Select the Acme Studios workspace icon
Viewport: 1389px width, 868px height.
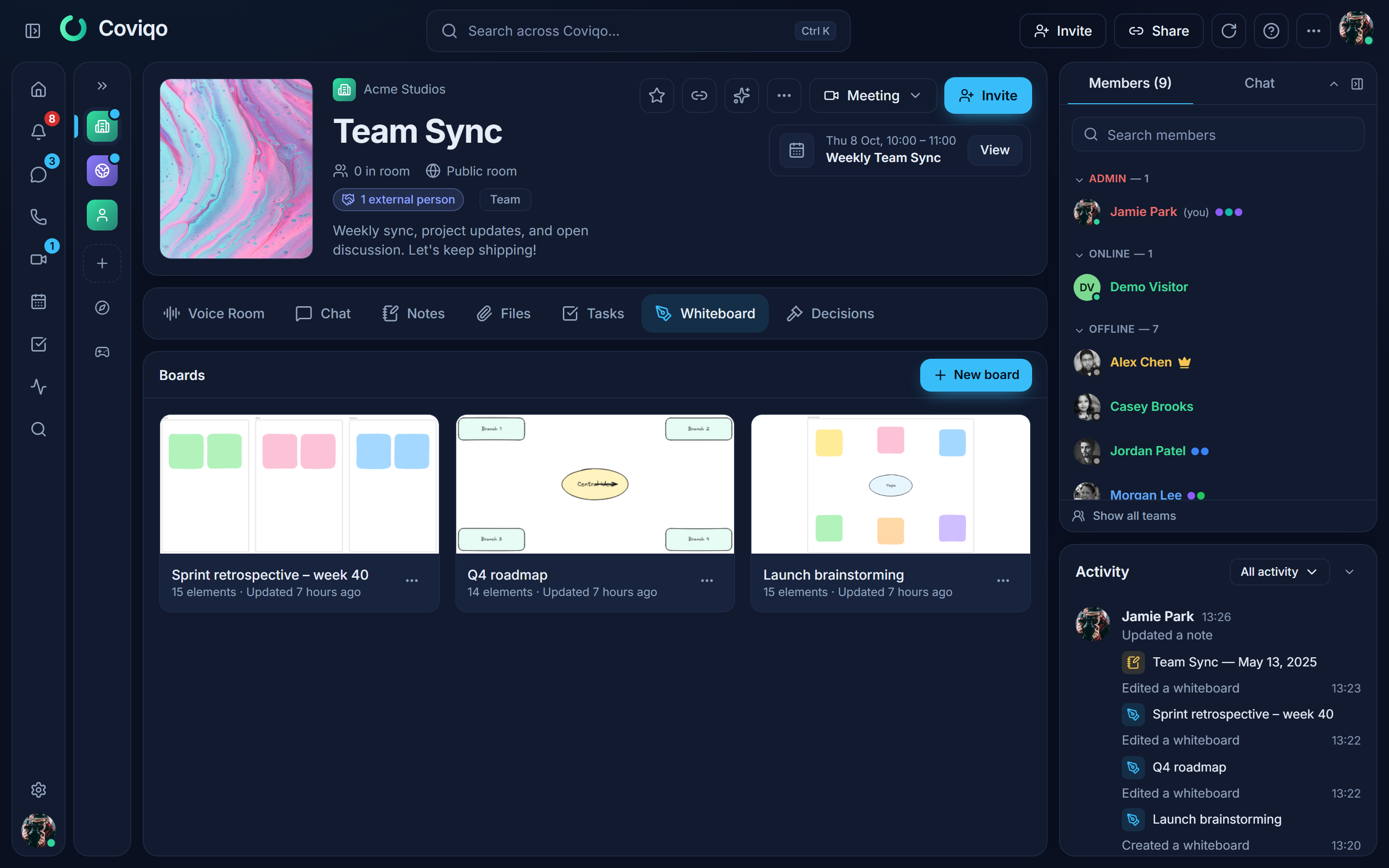click(102, 126)
